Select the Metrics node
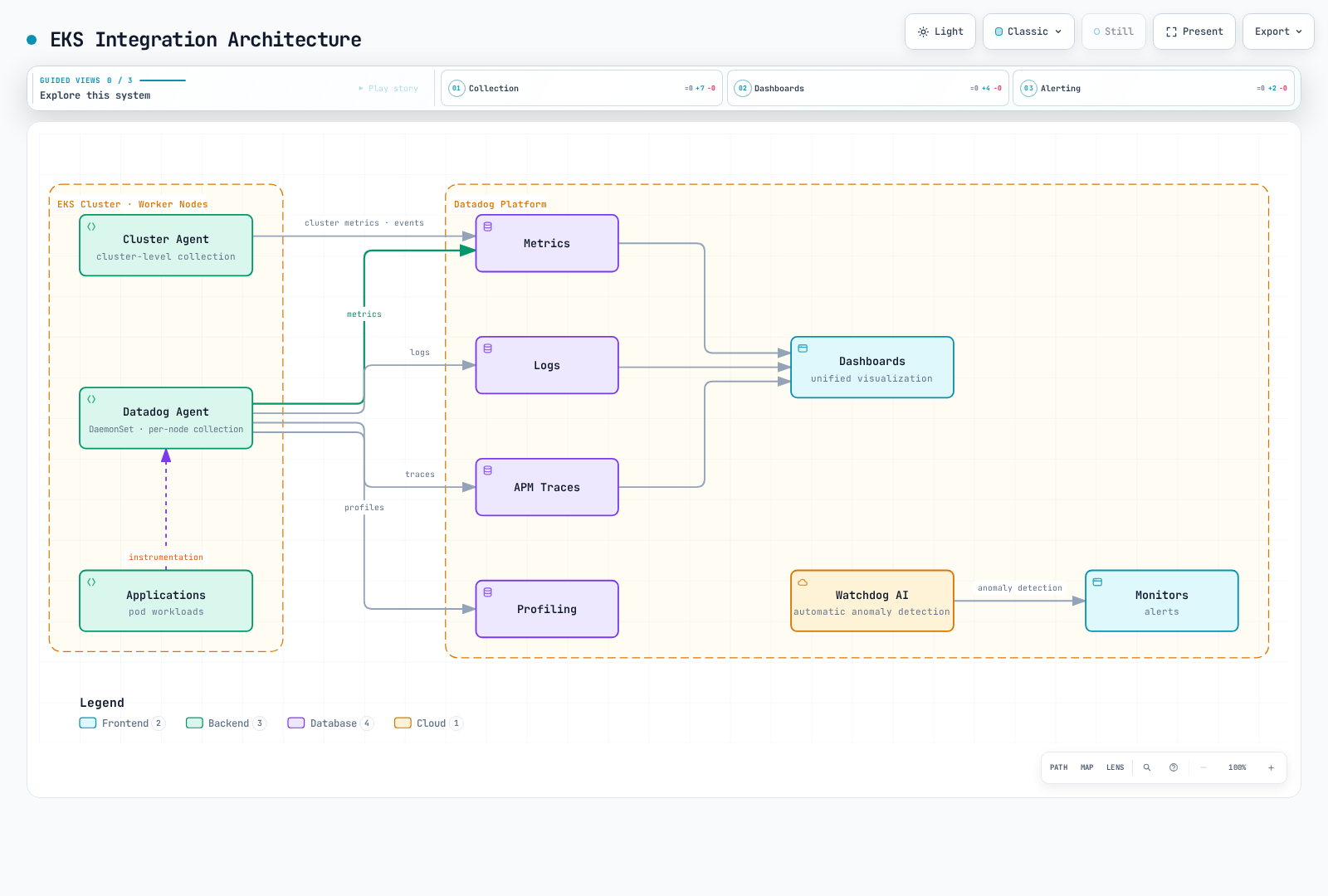This screenshot has width=1328, height=896. [547, 243]
